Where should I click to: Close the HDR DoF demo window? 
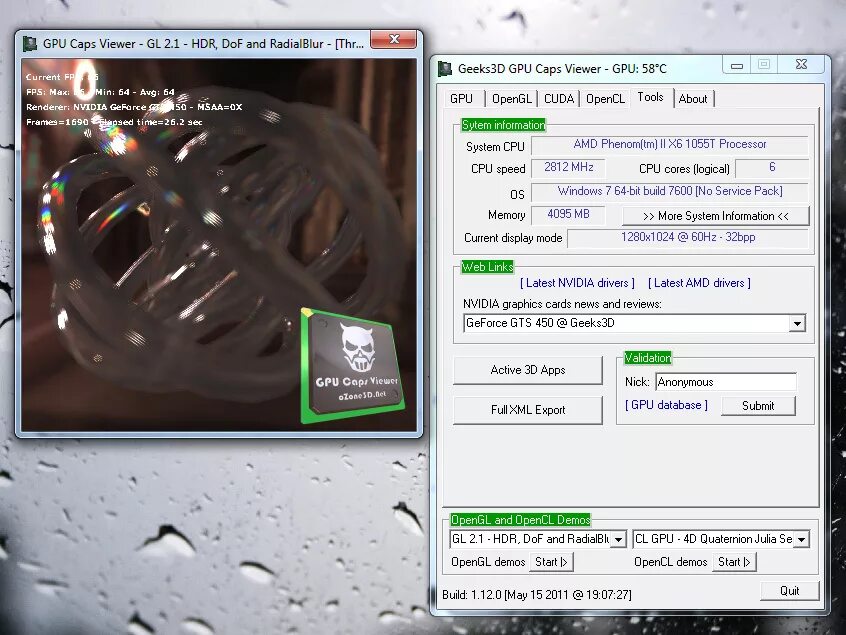394,39
